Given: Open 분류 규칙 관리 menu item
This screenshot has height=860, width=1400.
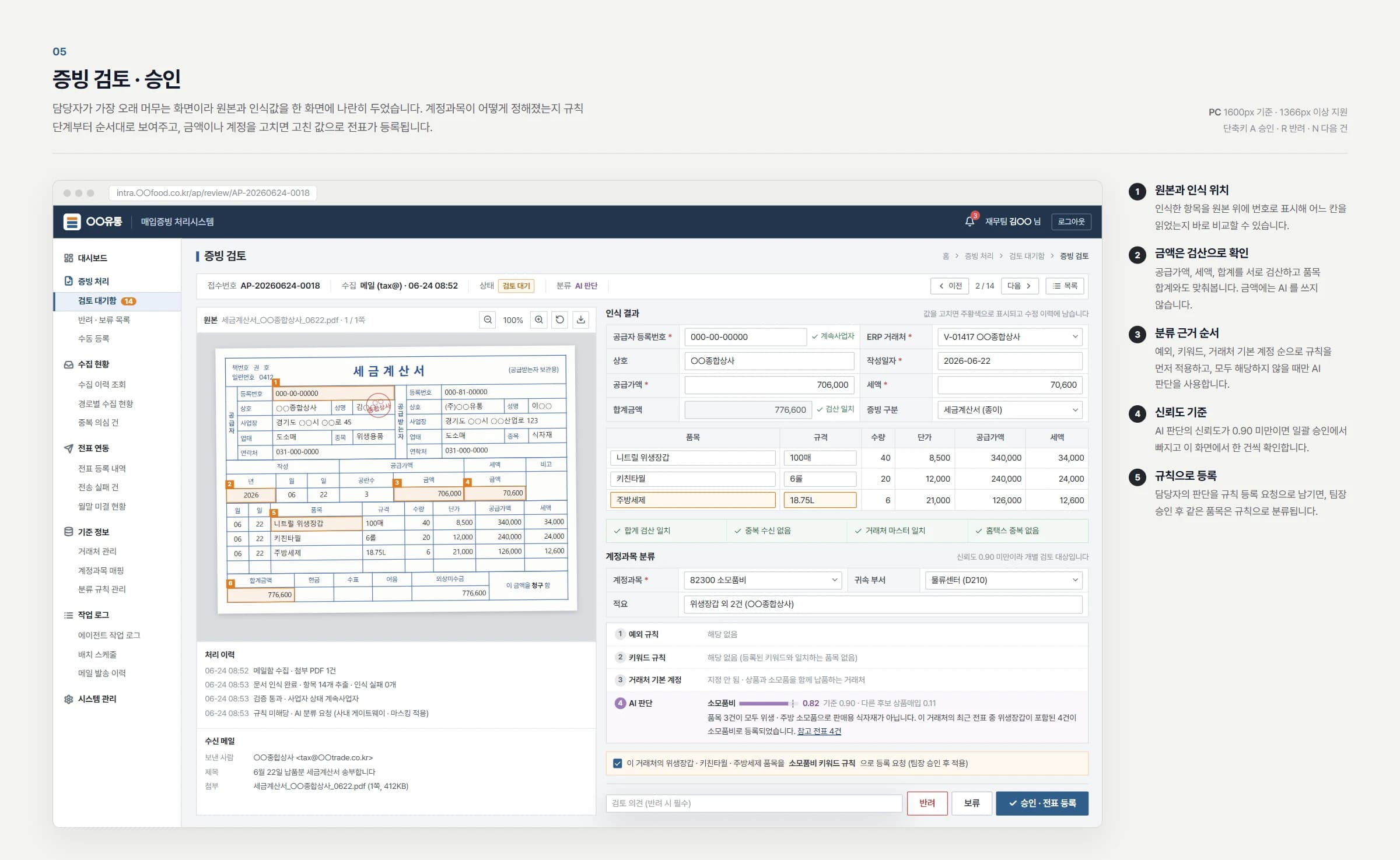Looking at the screenshot, I should pos(101,589).
